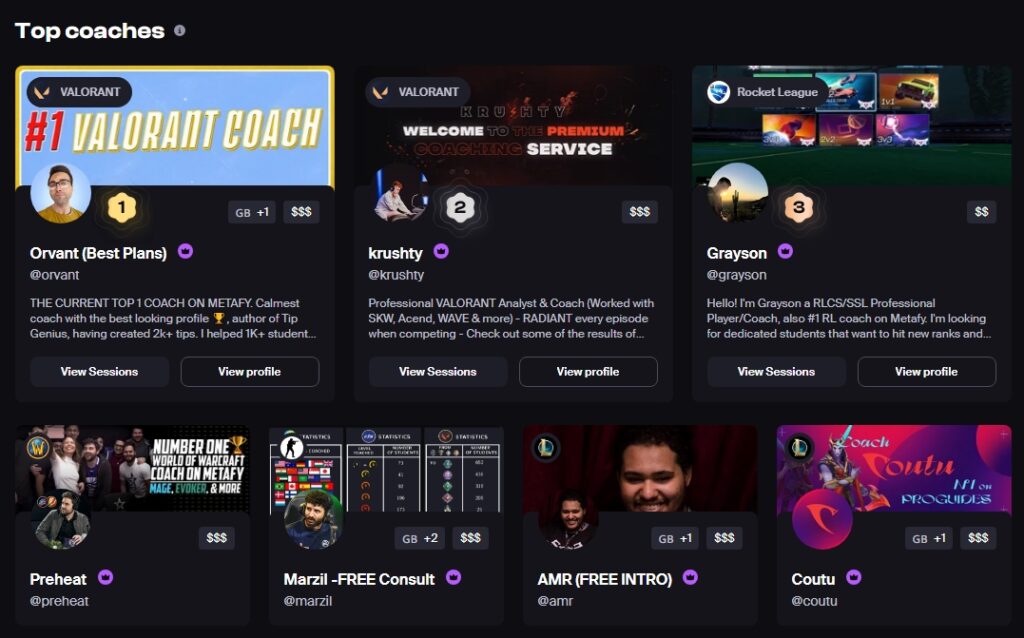Click View Sessions on Grayson's card
This screenshot has height=638, width=1024.
click(776, 372)
